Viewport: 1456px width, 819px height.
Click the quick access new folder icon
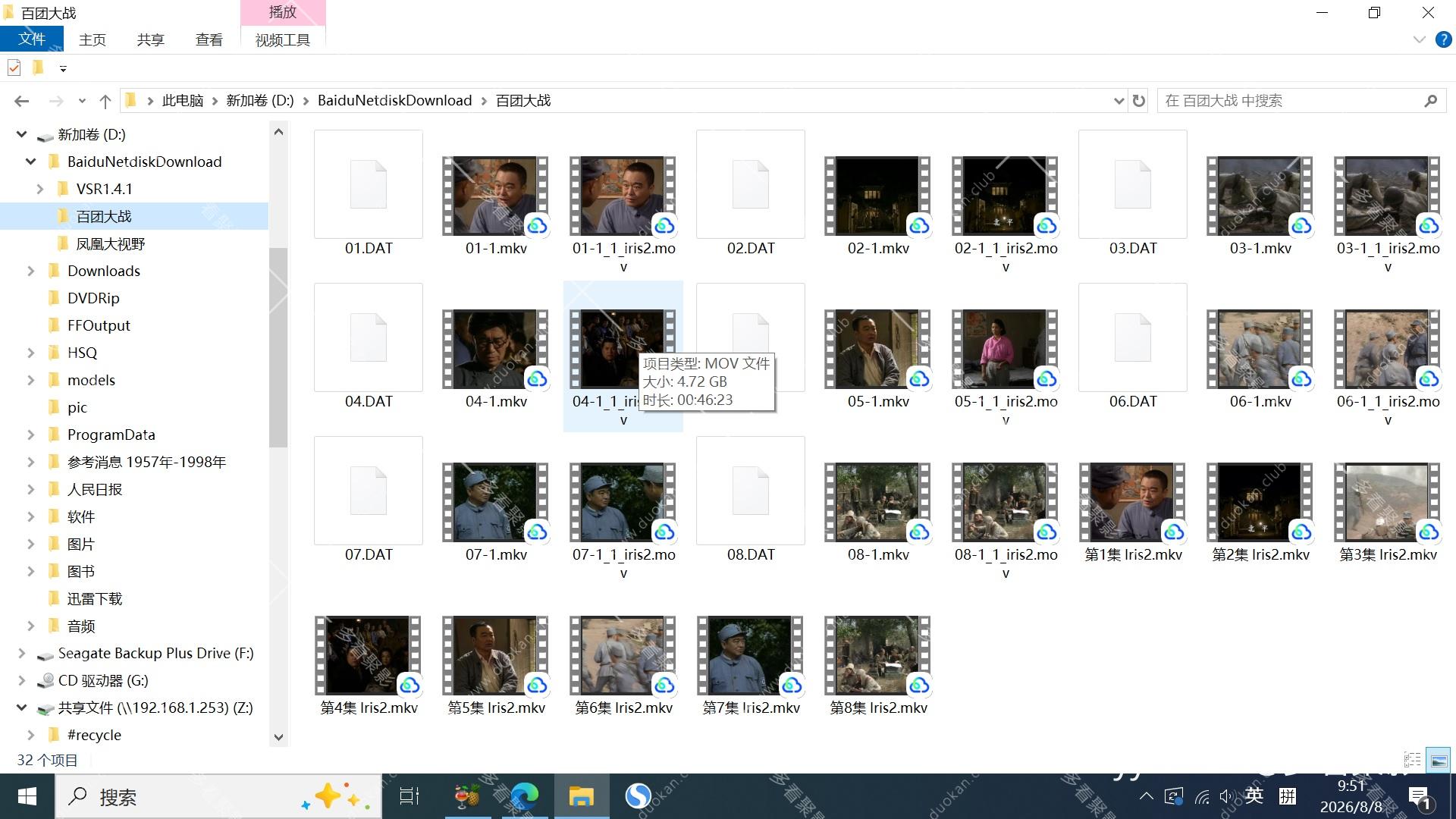[x=38, y=68]
